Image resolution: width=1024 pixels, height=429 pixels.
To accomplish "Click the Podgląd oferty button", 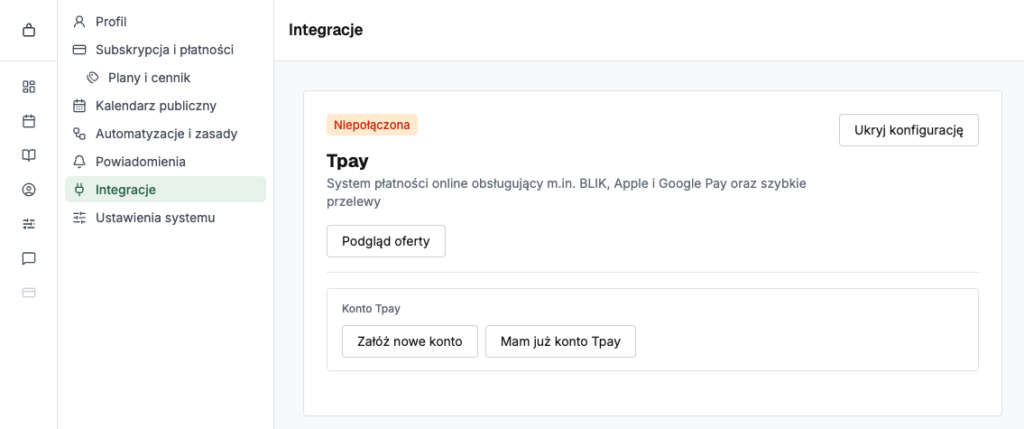I will click(x=386, y=241).
